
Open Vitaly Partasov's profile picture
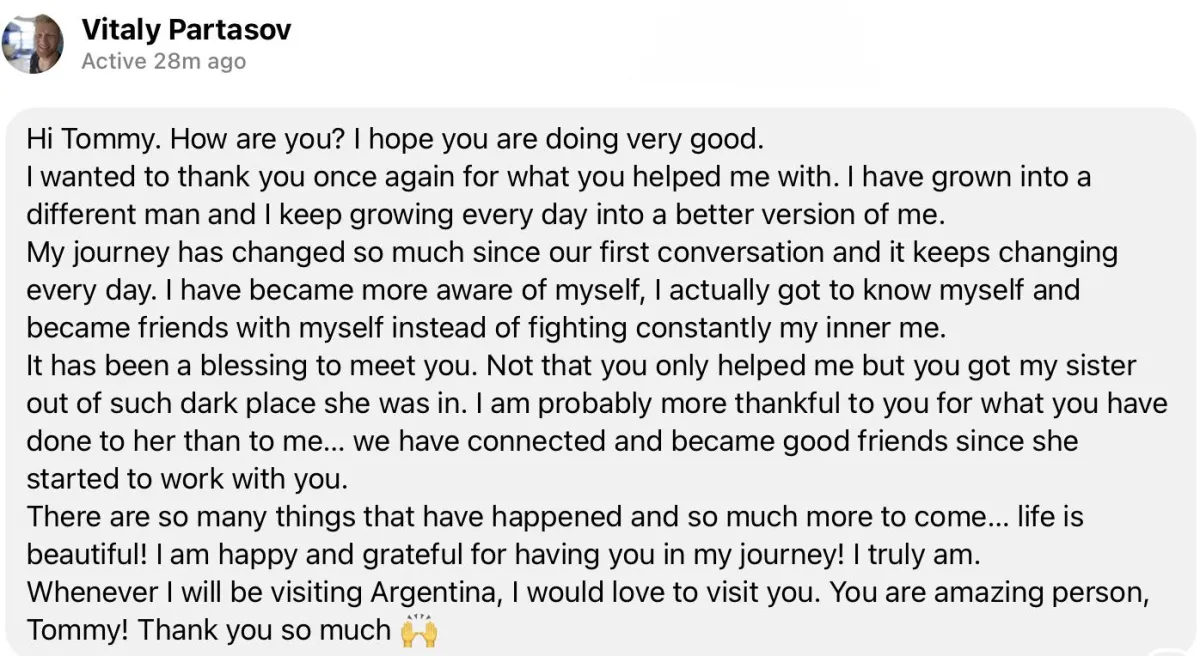(33, 43)
